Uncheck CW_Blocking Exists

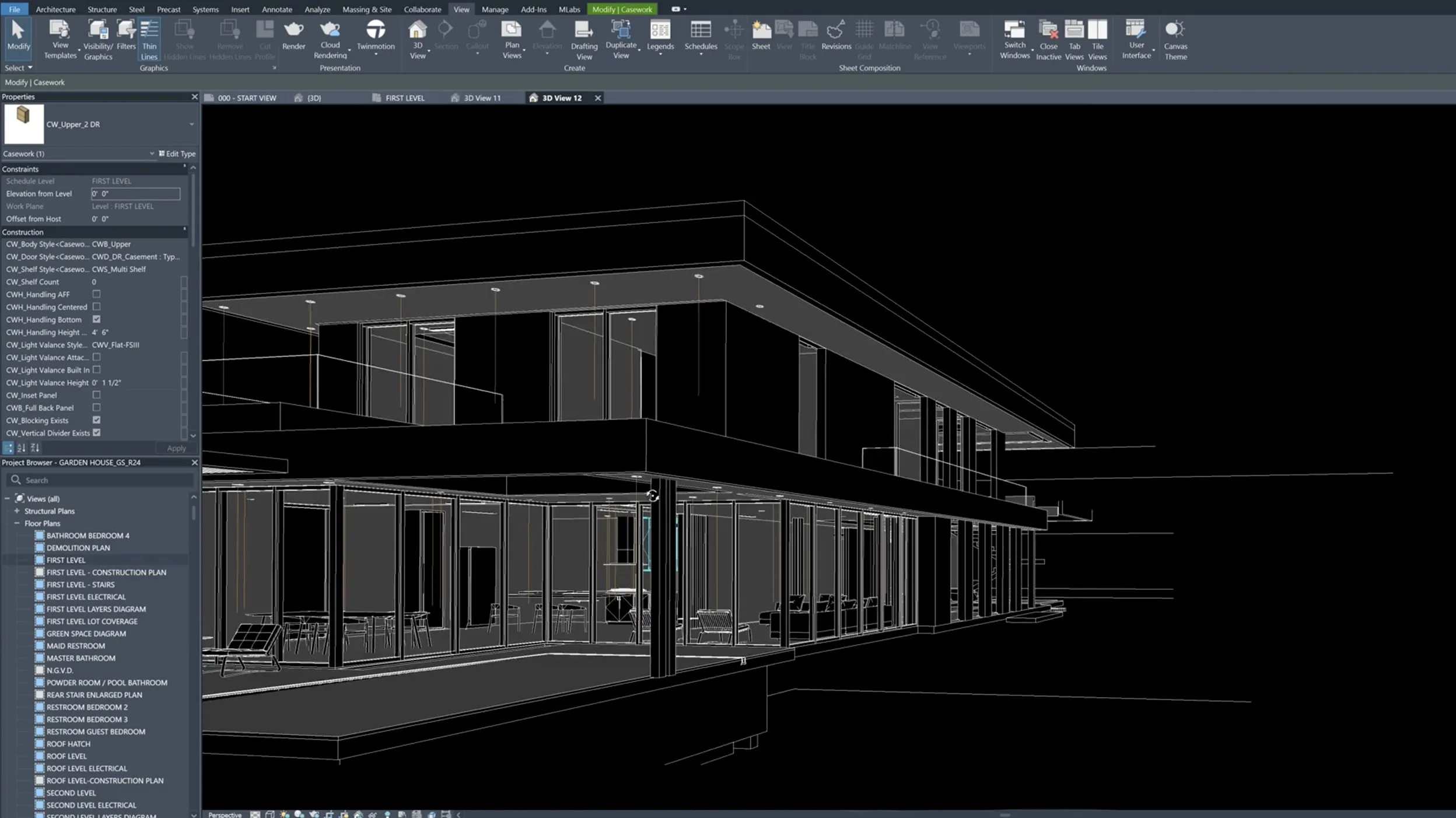pyautogui.click(x=97, y=420)
